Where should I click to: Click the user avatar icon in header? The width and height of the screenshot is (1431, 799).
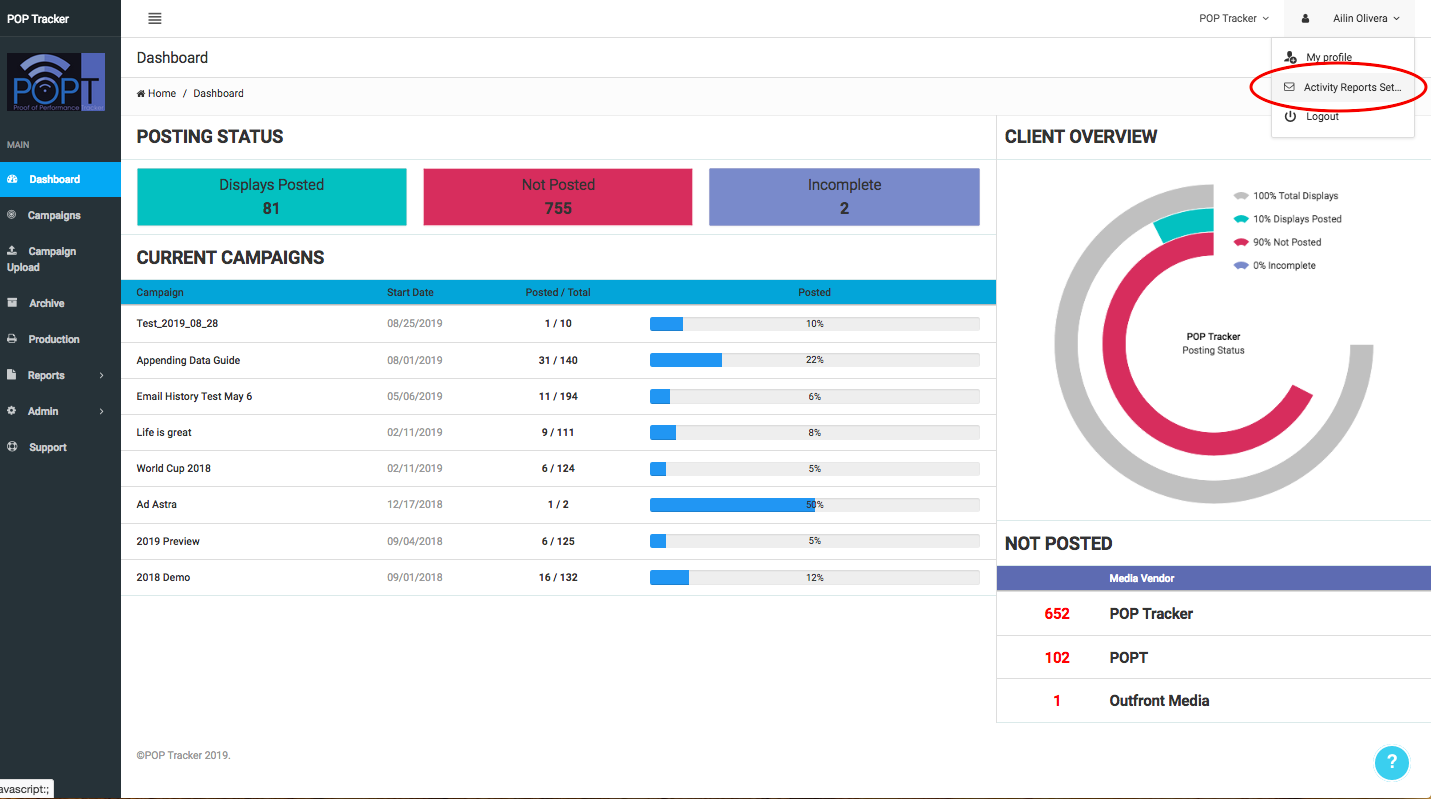pyautogui.click(x=1305, y=18)
